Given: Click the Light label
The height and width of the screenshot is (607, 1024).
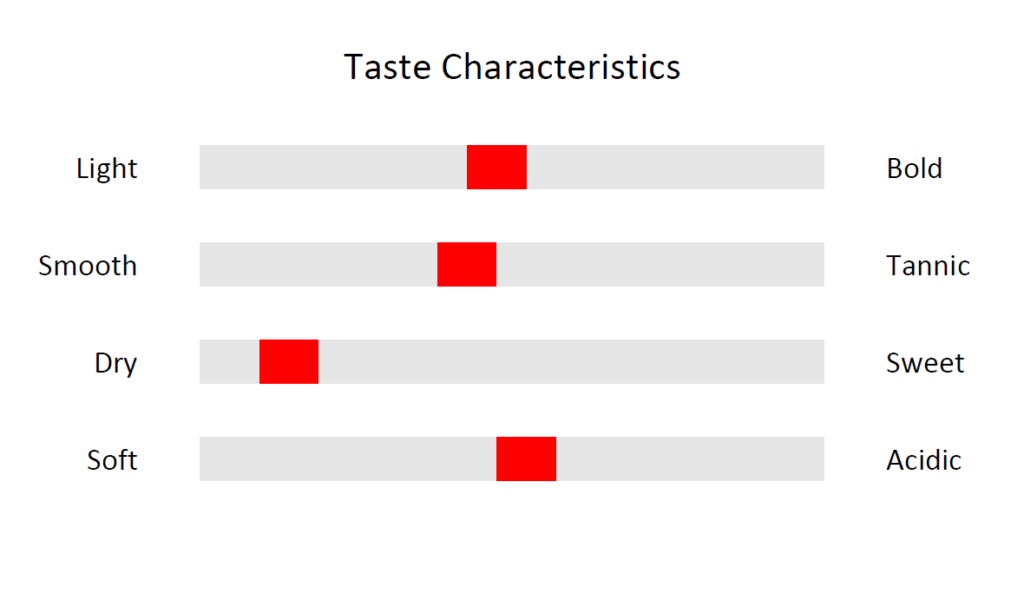Looking at the screenshot, I should 106,169.
